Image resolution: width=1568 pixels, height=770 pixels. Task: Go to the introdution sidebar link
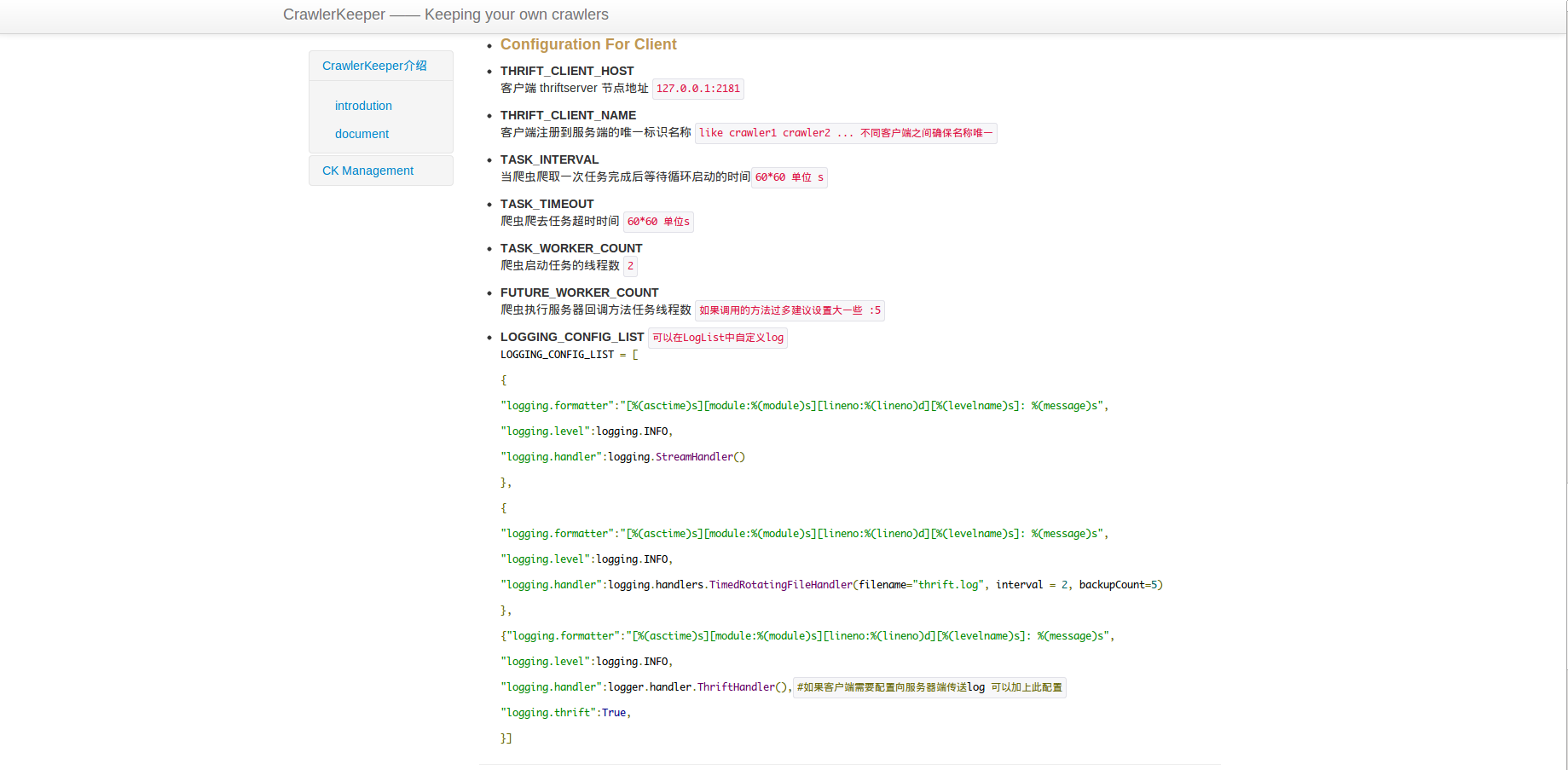363,106
